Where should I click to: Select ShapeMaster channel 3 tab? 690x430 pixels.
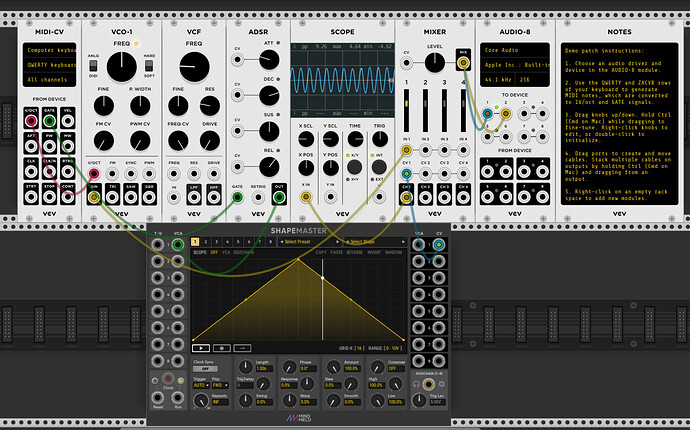pos(217,242)
